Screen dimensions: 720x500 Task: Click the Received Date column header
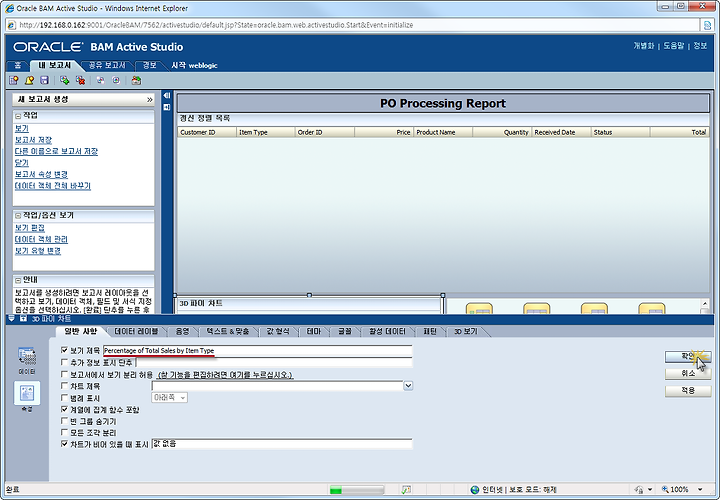561,132
